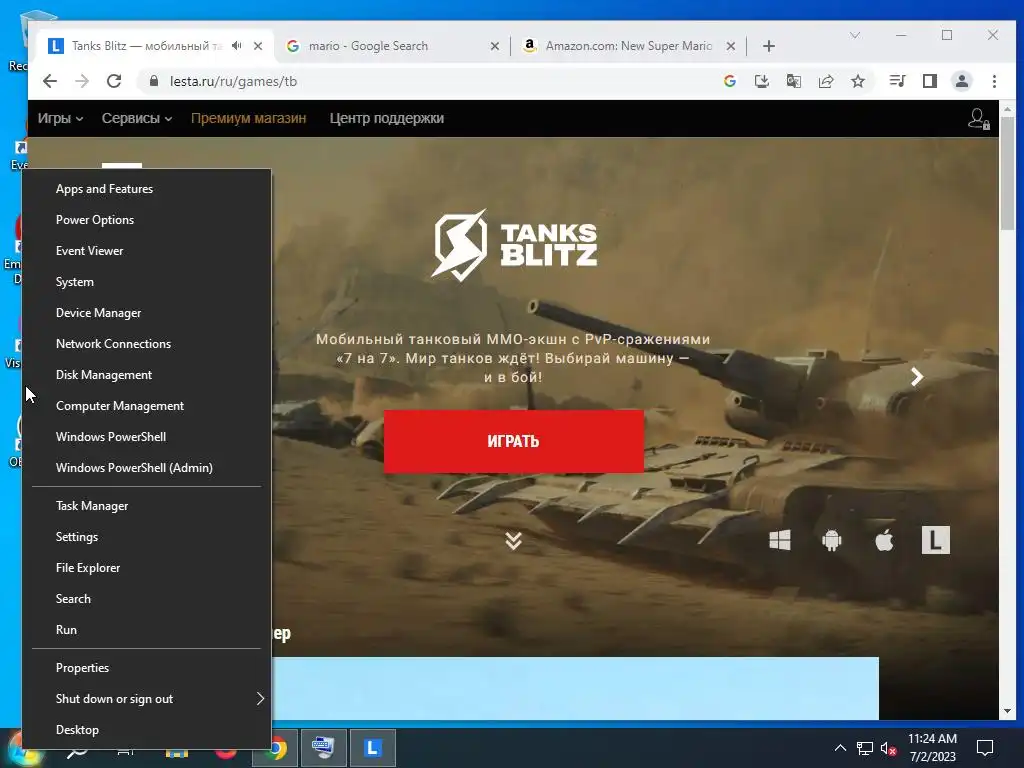Select the Windows platform icon
The image size is (1024, 768).
pyautogui.click(x=780, y=540)
